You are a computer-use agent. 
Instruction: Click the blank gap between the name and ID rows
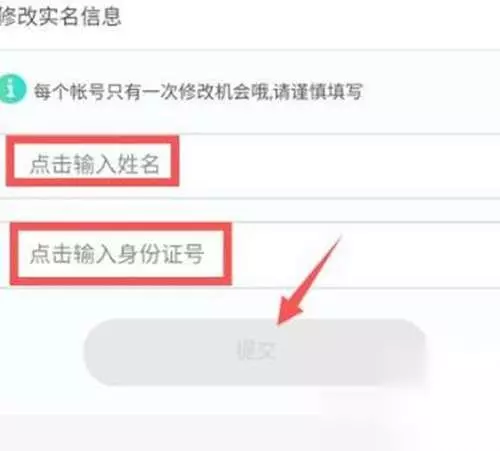pyautogui.click(x=250, y=210)
